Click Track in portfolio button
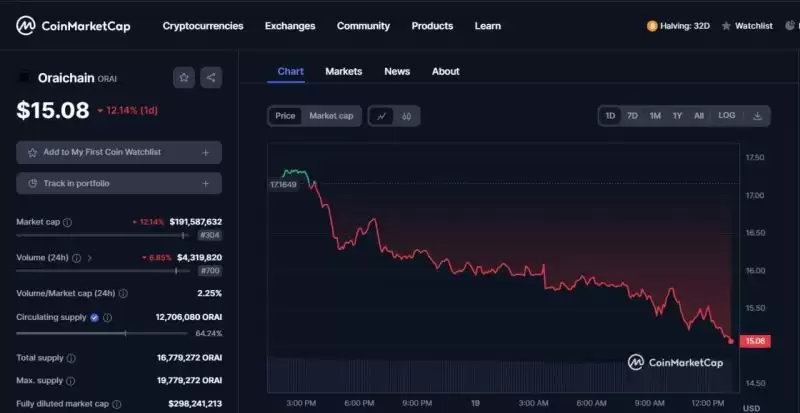This screenshot has width=800, height=413. click(118, 183)
